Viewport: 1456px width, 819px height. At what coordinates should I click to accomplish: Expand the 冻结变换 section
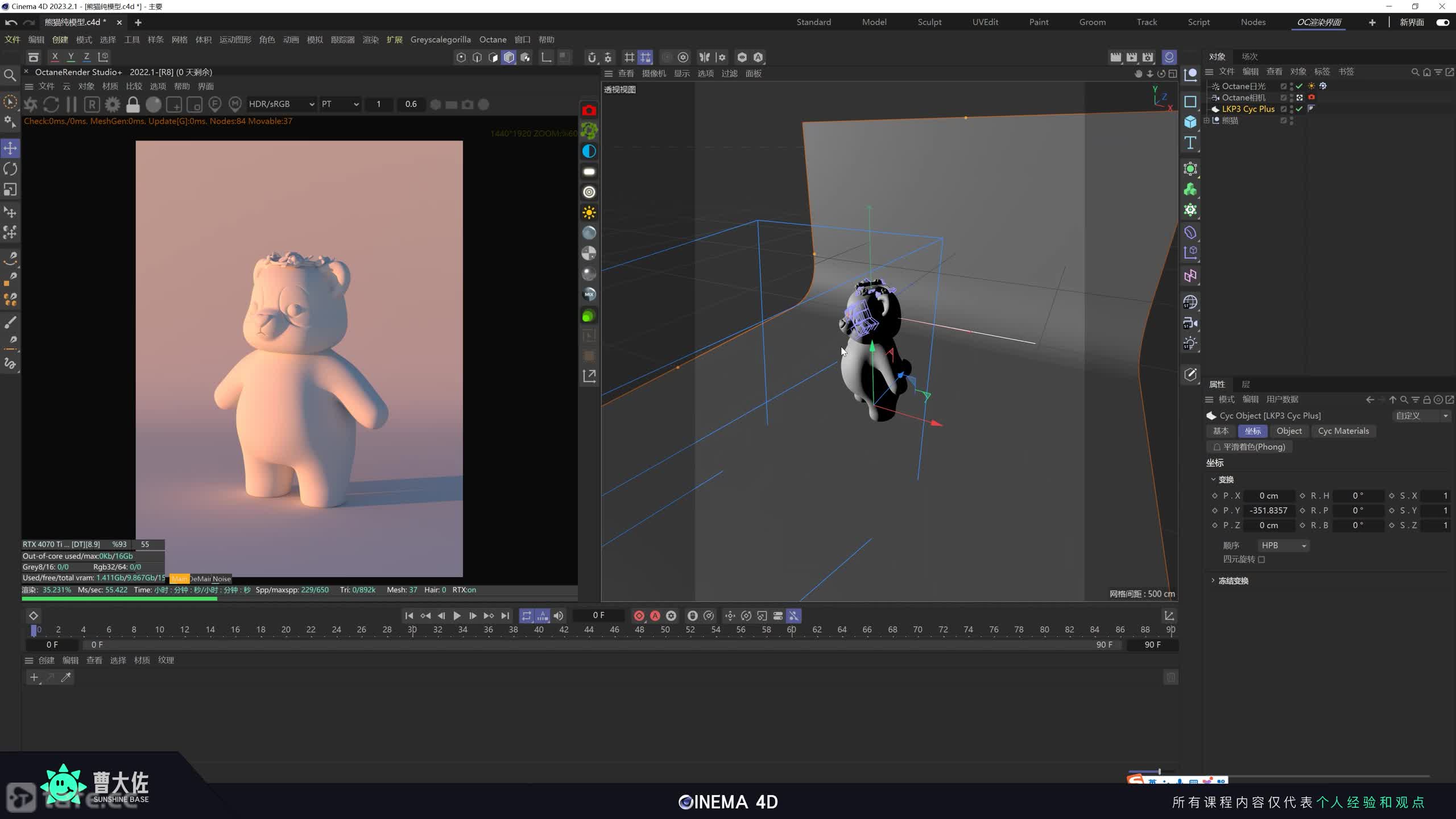1213,581
